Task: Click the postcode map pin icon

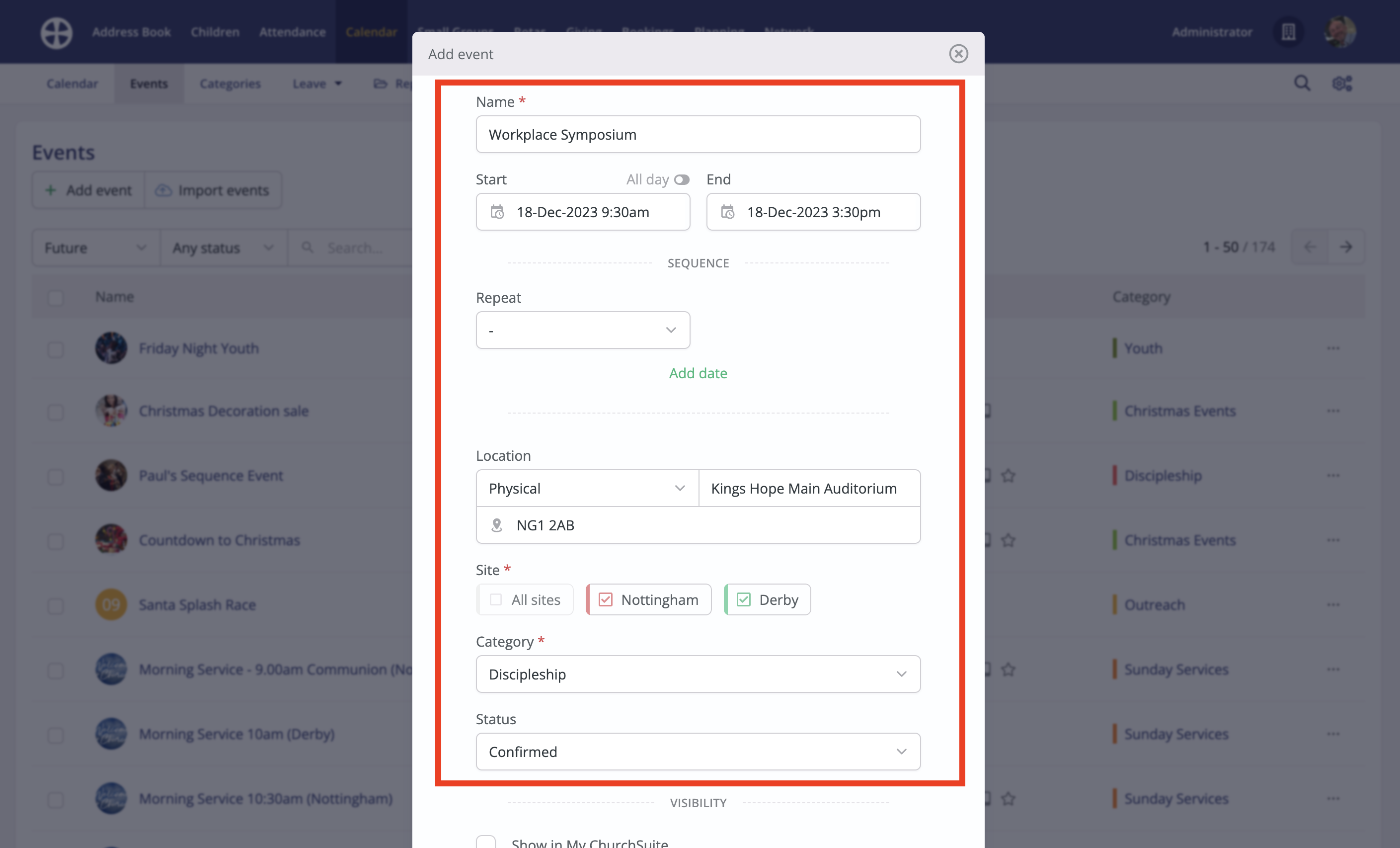Action: click(x=497, y=525)
